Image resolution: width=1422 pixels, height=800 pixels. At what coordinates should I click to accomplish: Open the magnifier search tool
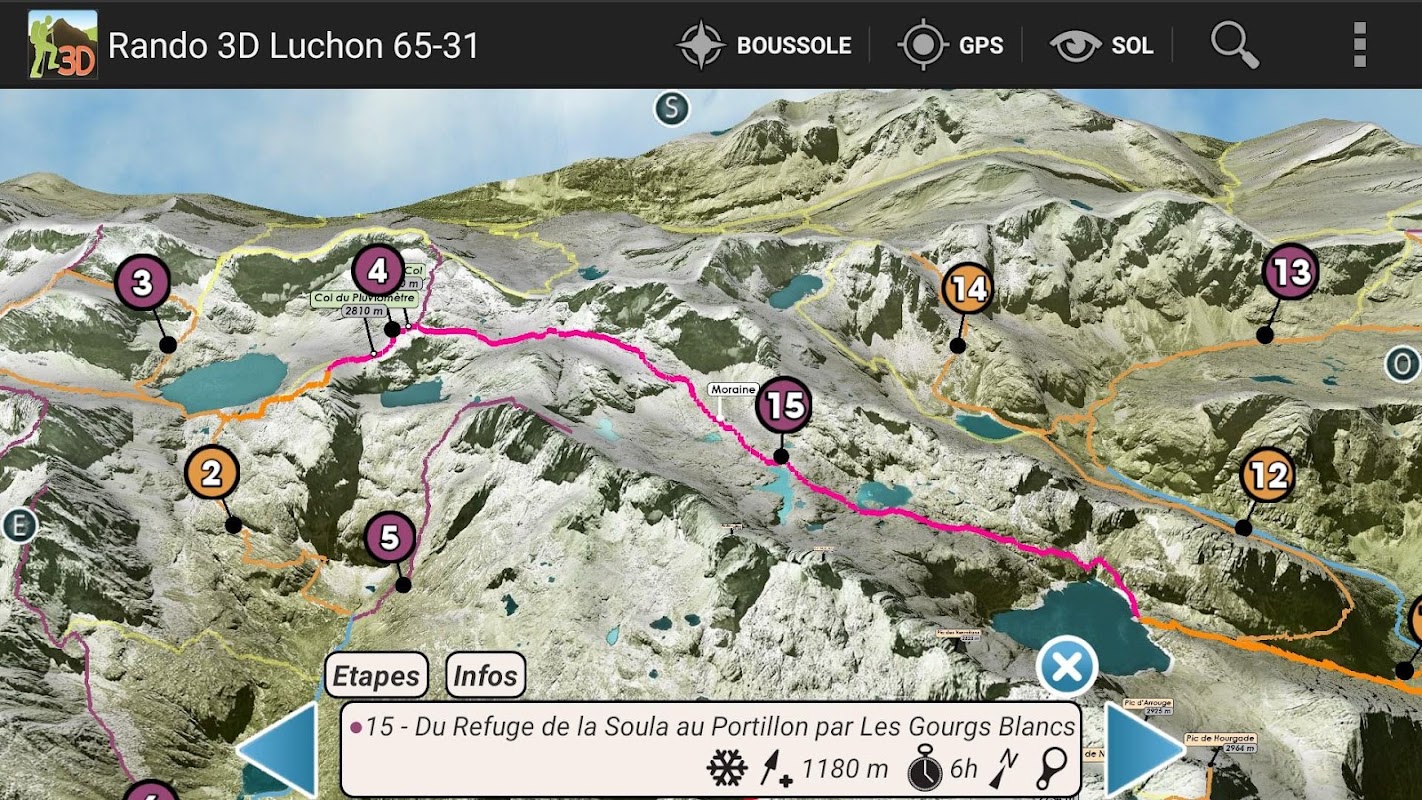(1234, 45)
